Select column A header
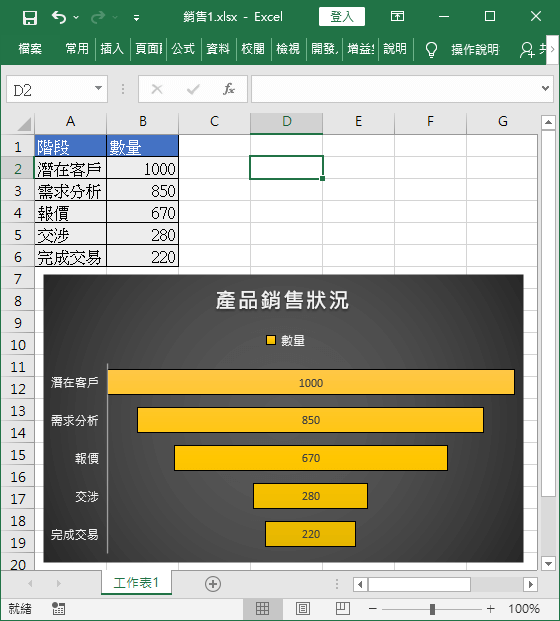This screenshot has width=560, height=621. pyautogui.click(x=70, y=121)
